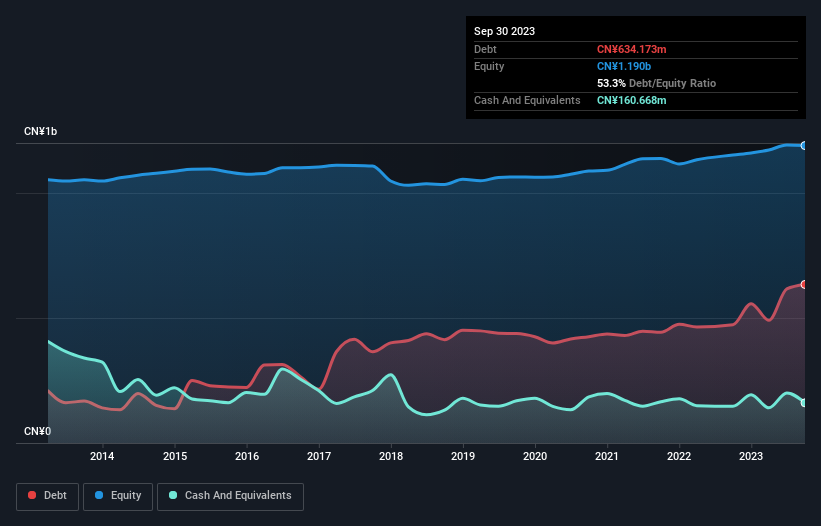Click the 2022 axis label
This screenshot has width=821, height=526.
tap(679, 456)
